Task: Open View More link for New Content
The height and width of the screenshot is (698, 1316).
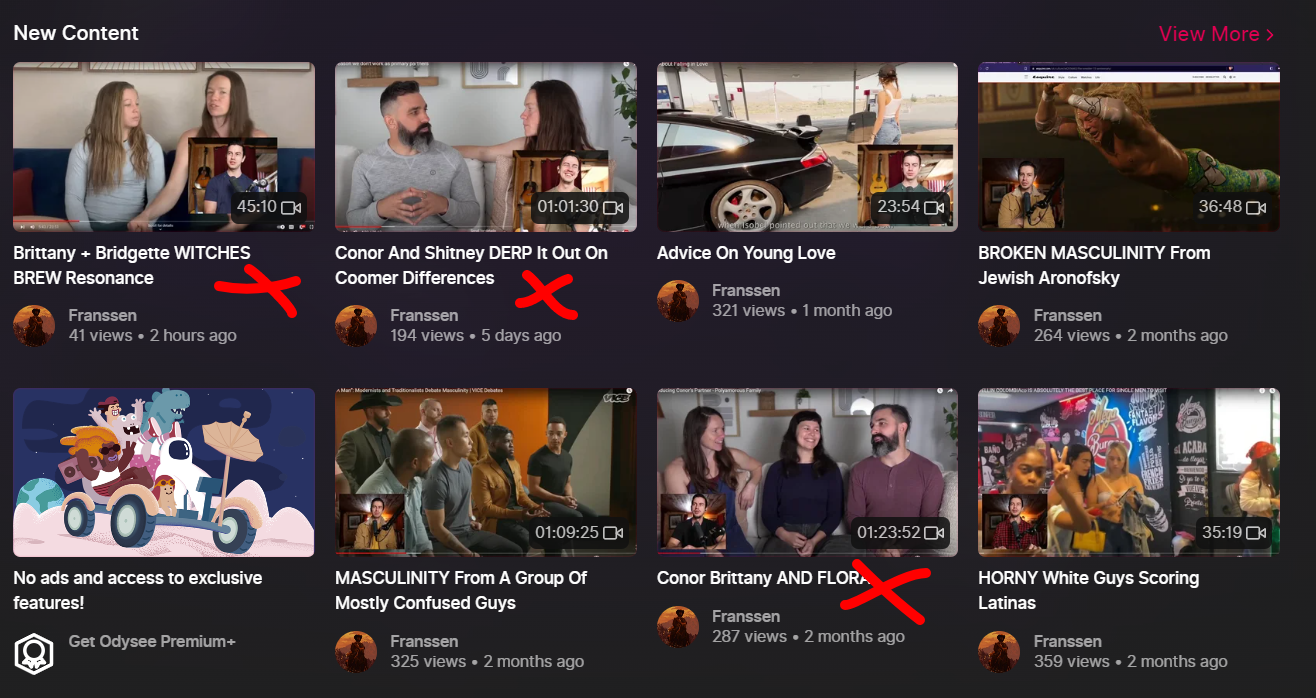Action: 1216,34
